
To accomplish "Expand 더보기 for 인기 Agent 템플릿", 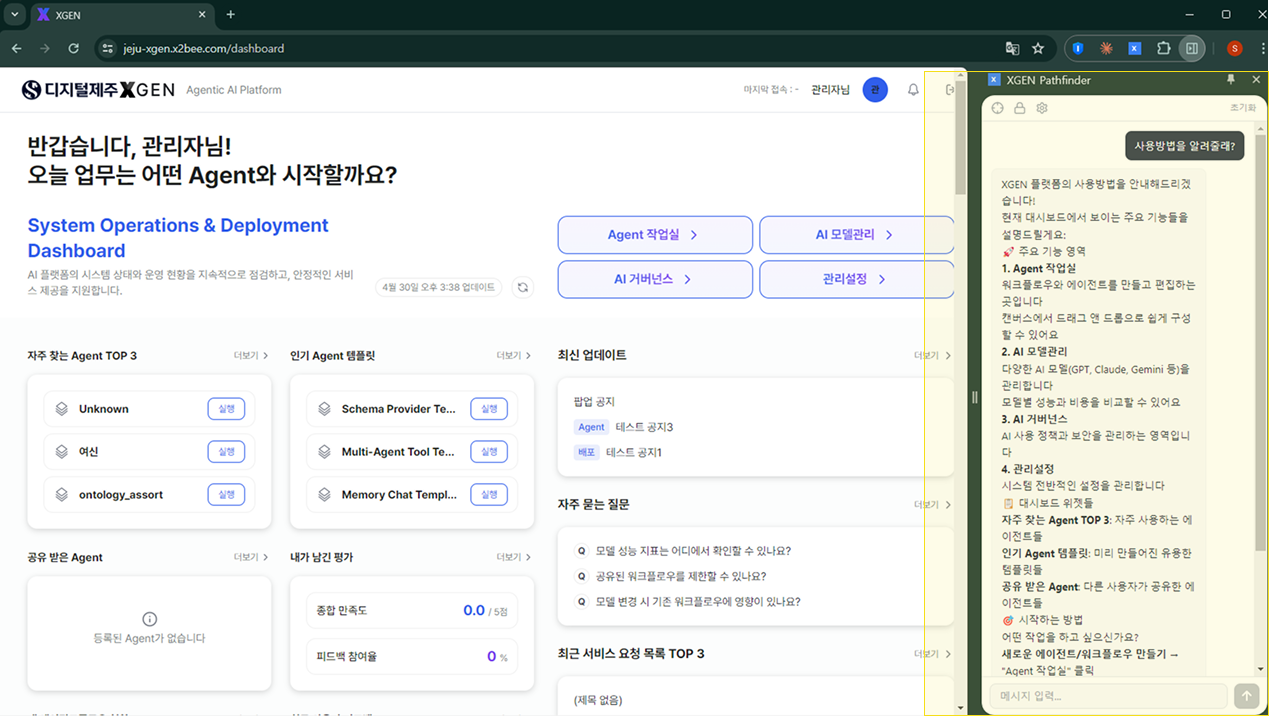I will [514, 356].
